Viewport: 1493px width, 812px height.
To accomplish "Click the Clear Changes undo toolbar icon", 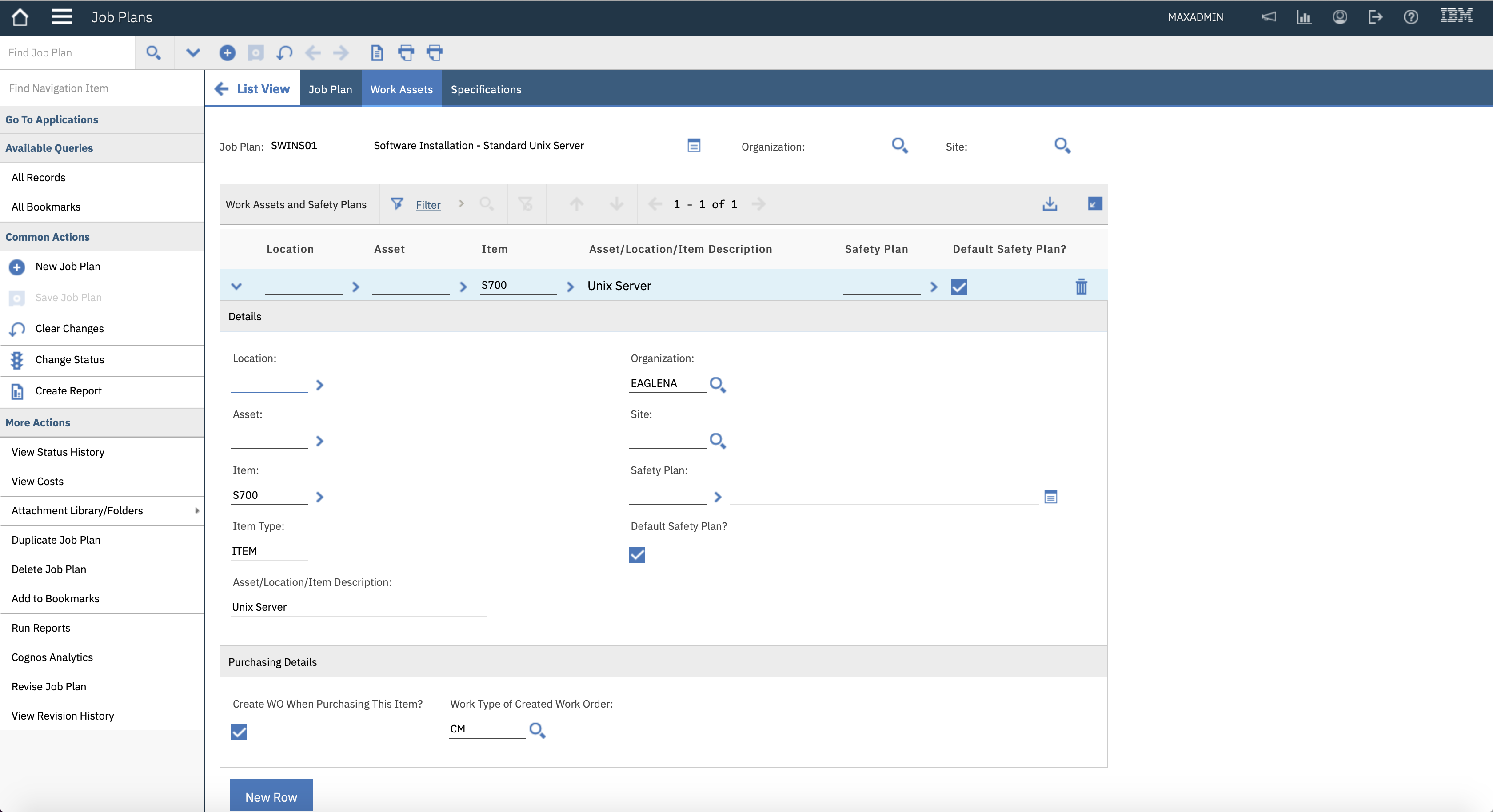I will tap(284, 53).
